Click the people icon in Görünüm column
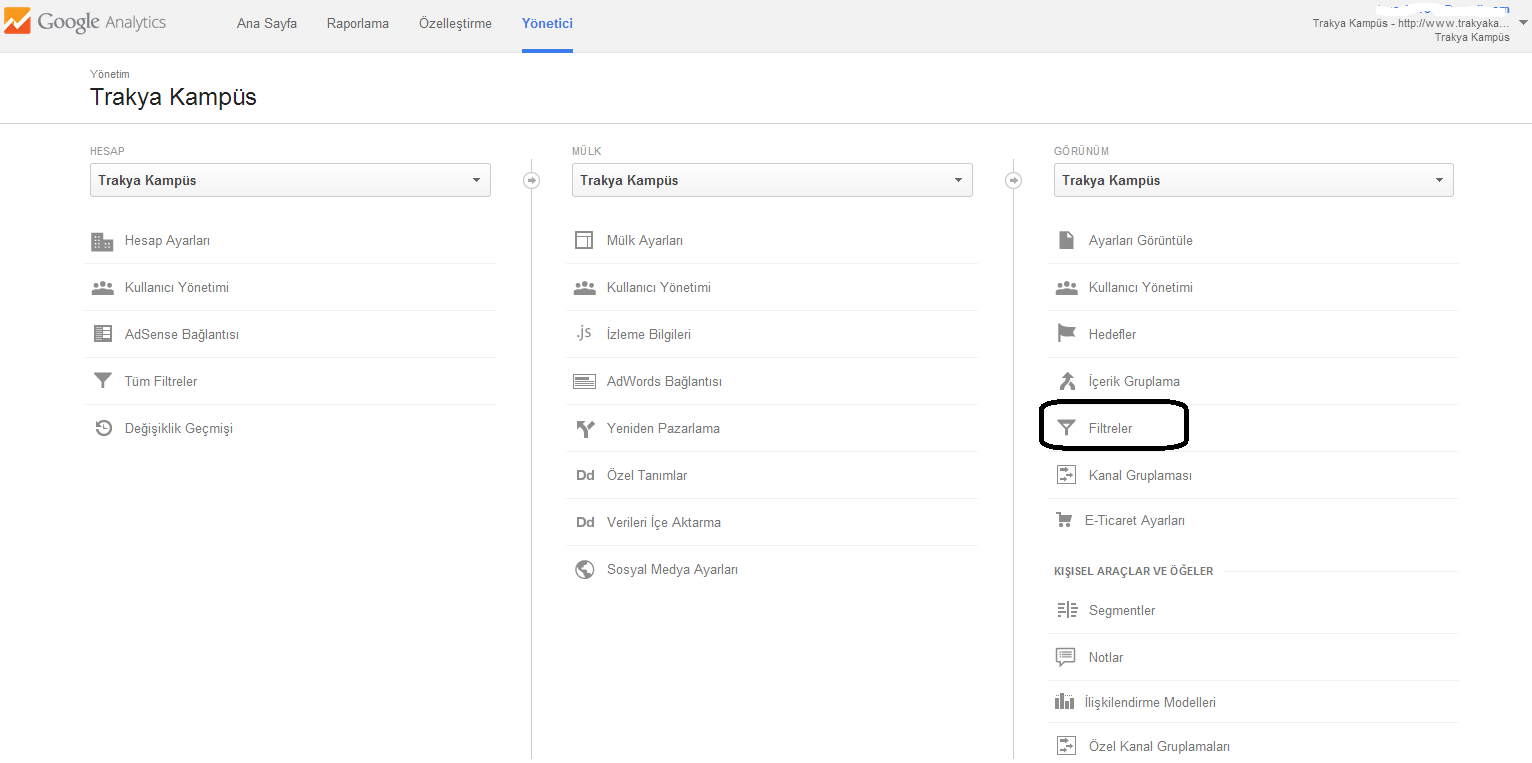The image size is (1532, 763). pos(1066,288)
